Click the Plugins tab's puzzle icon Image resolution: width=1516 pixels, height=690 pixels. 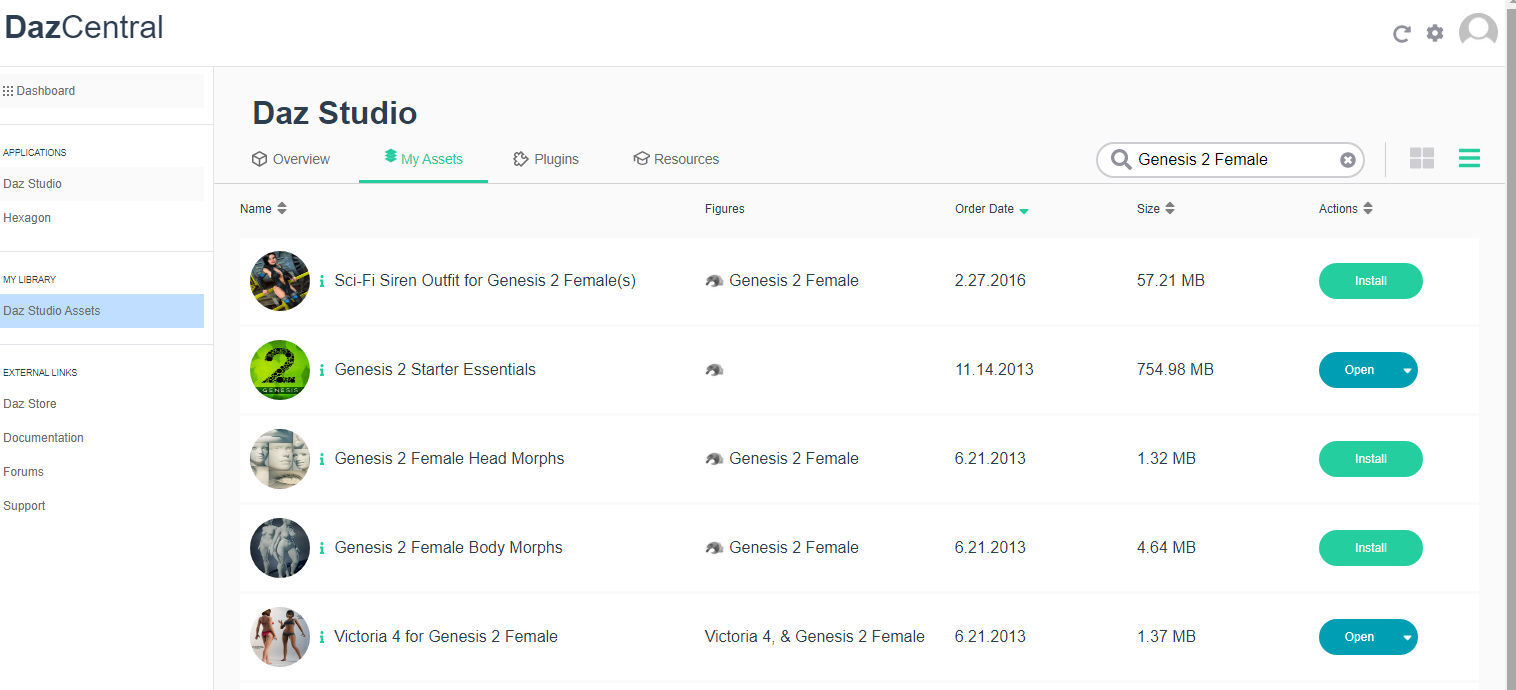(520, 159)
